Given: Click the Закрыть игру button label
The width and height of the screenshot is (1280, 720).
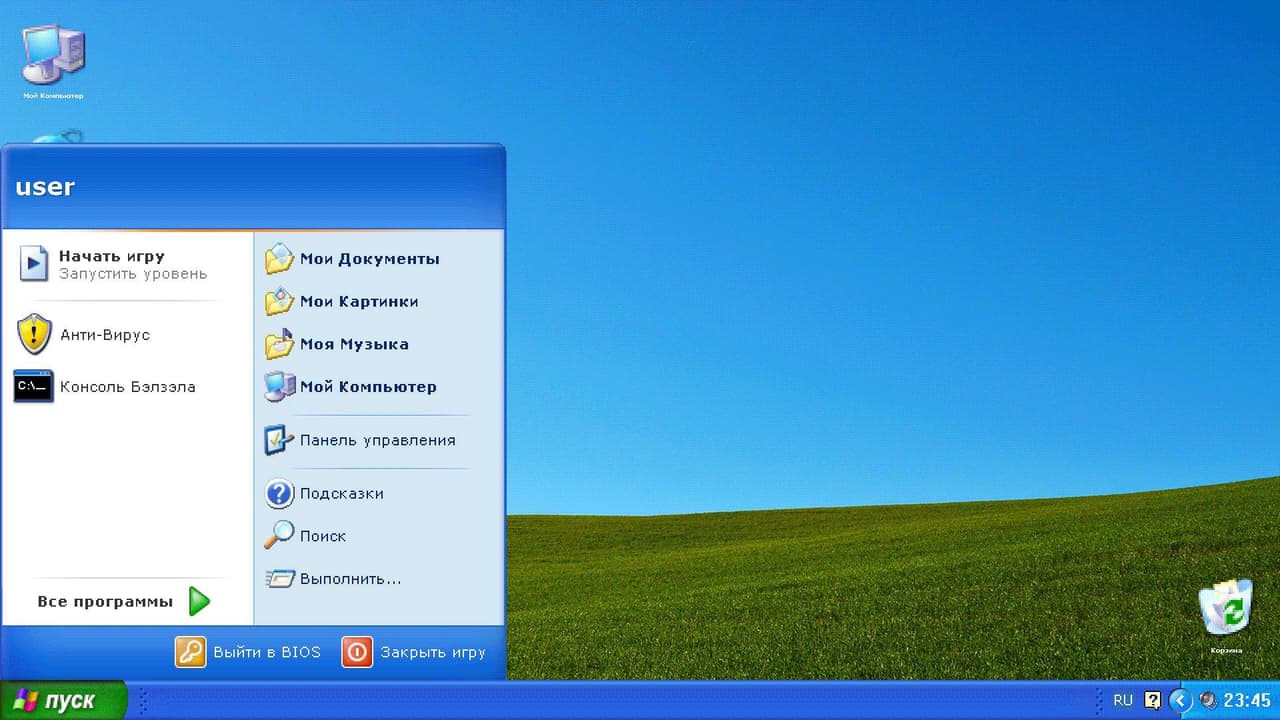Looking at the screenshot, I should (x=432, y=652).
